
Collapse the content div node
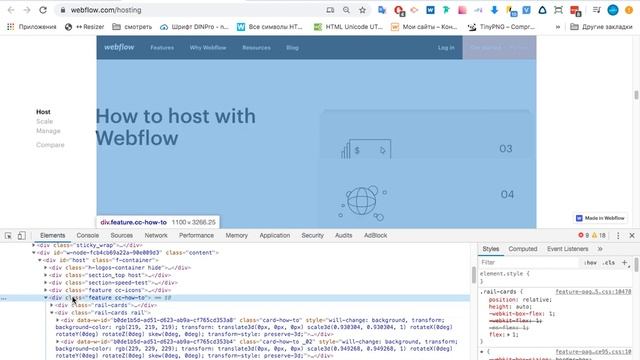tap(33, 253)
